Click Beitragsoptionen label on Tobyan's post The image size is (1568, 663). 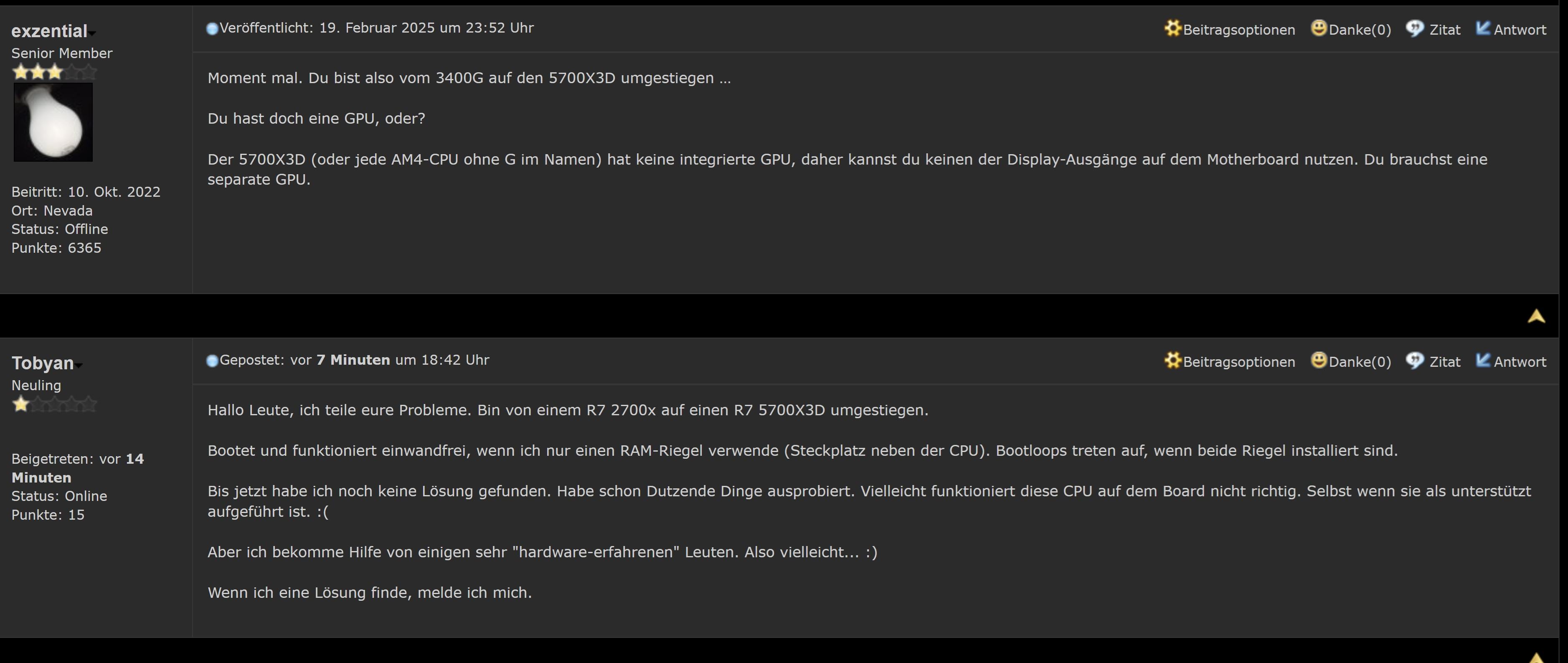coord(1239,362)
